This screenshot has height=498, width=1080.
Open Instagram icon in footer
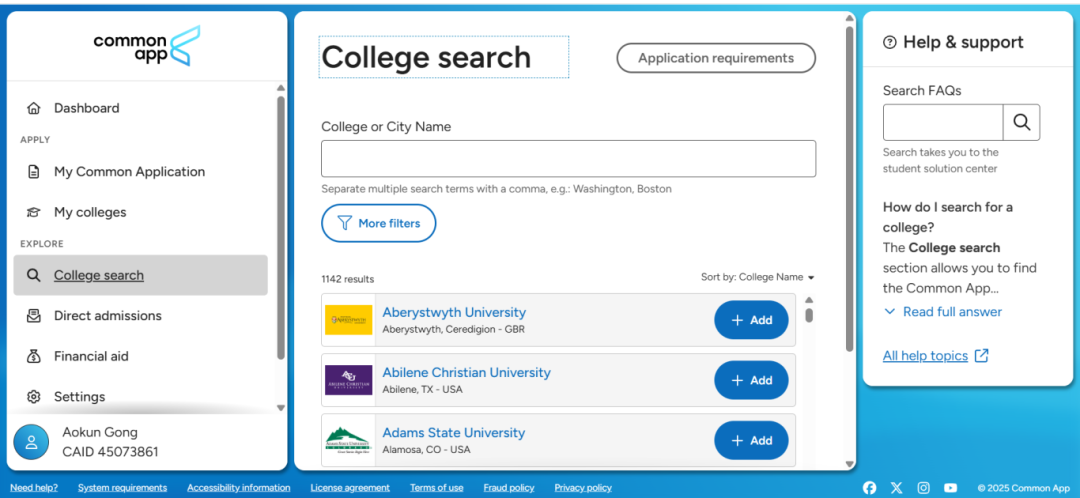[923, 488]
